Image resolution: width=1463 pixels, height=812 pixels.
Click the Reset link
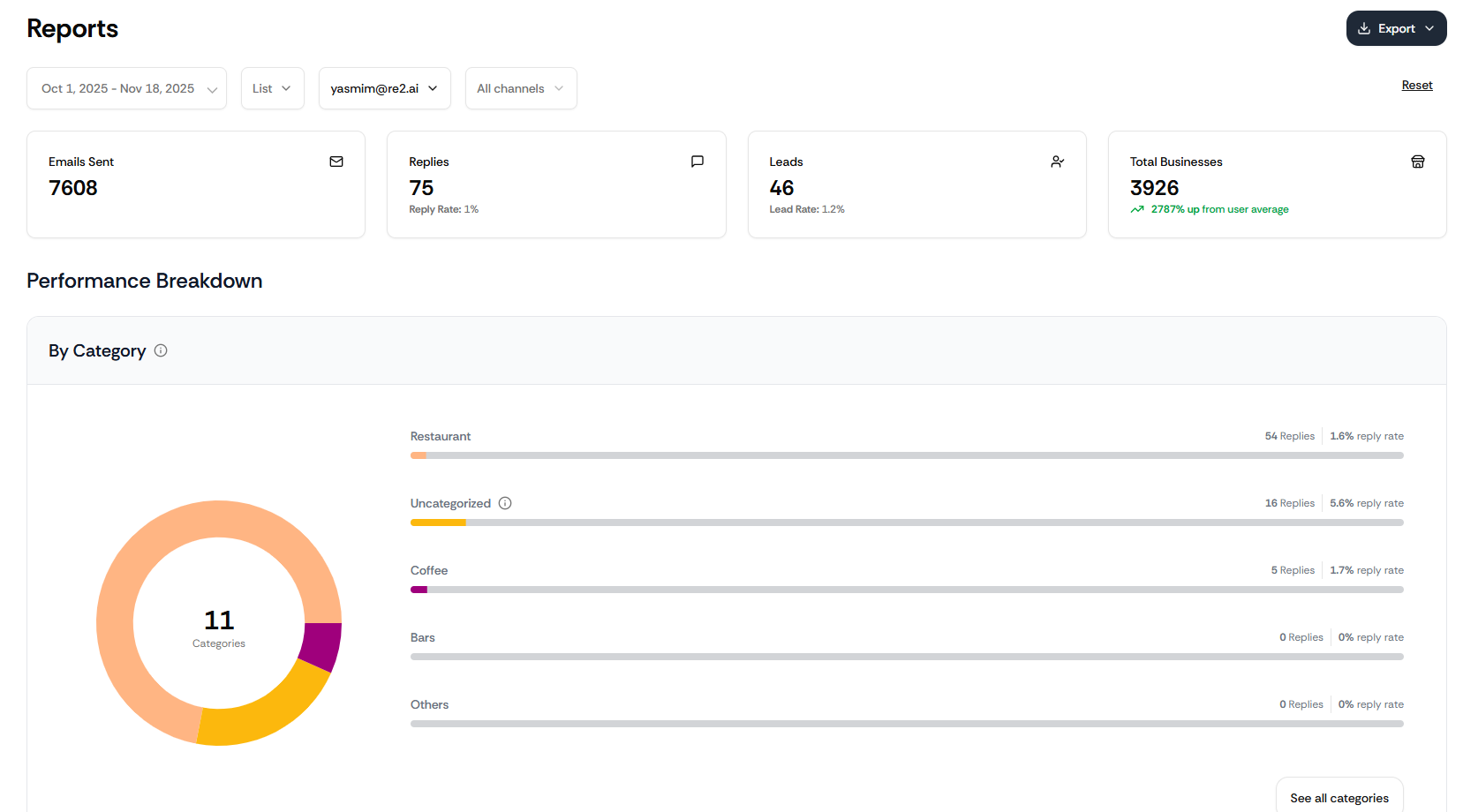tap(1417, 85)
